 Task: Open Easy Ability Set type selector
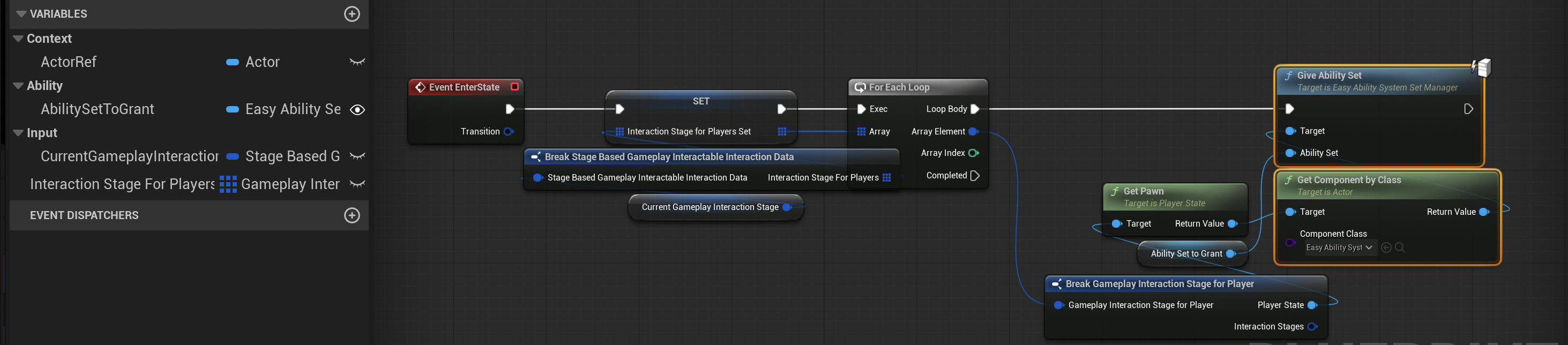pyautogui.click(x=293, y=109)
